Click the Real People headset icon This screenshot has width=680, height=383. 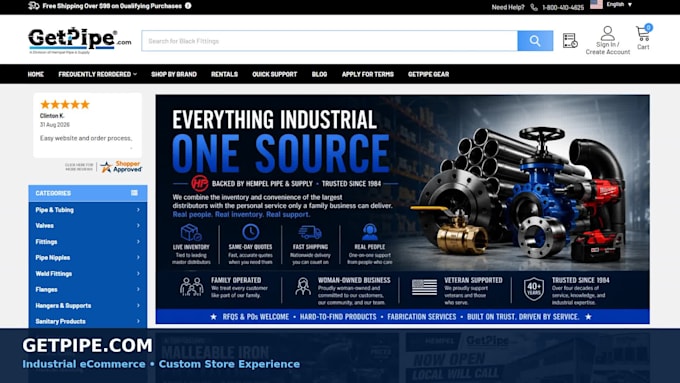[x=369, y=232]
